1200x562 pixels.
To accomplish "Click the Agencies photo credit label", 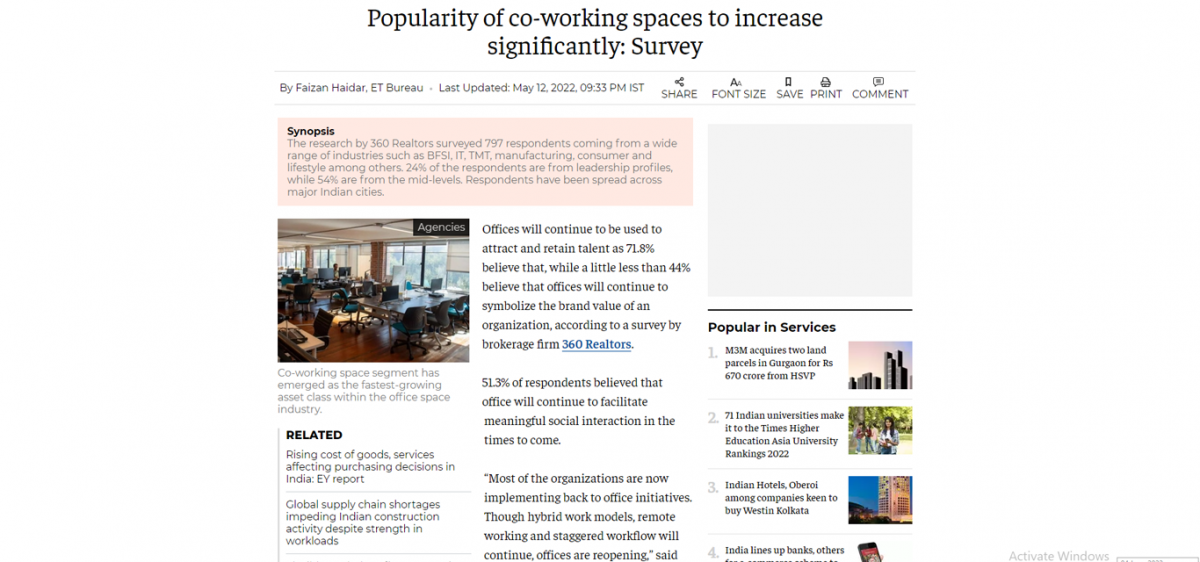I will pyautogui.click(x=441, y=227).
